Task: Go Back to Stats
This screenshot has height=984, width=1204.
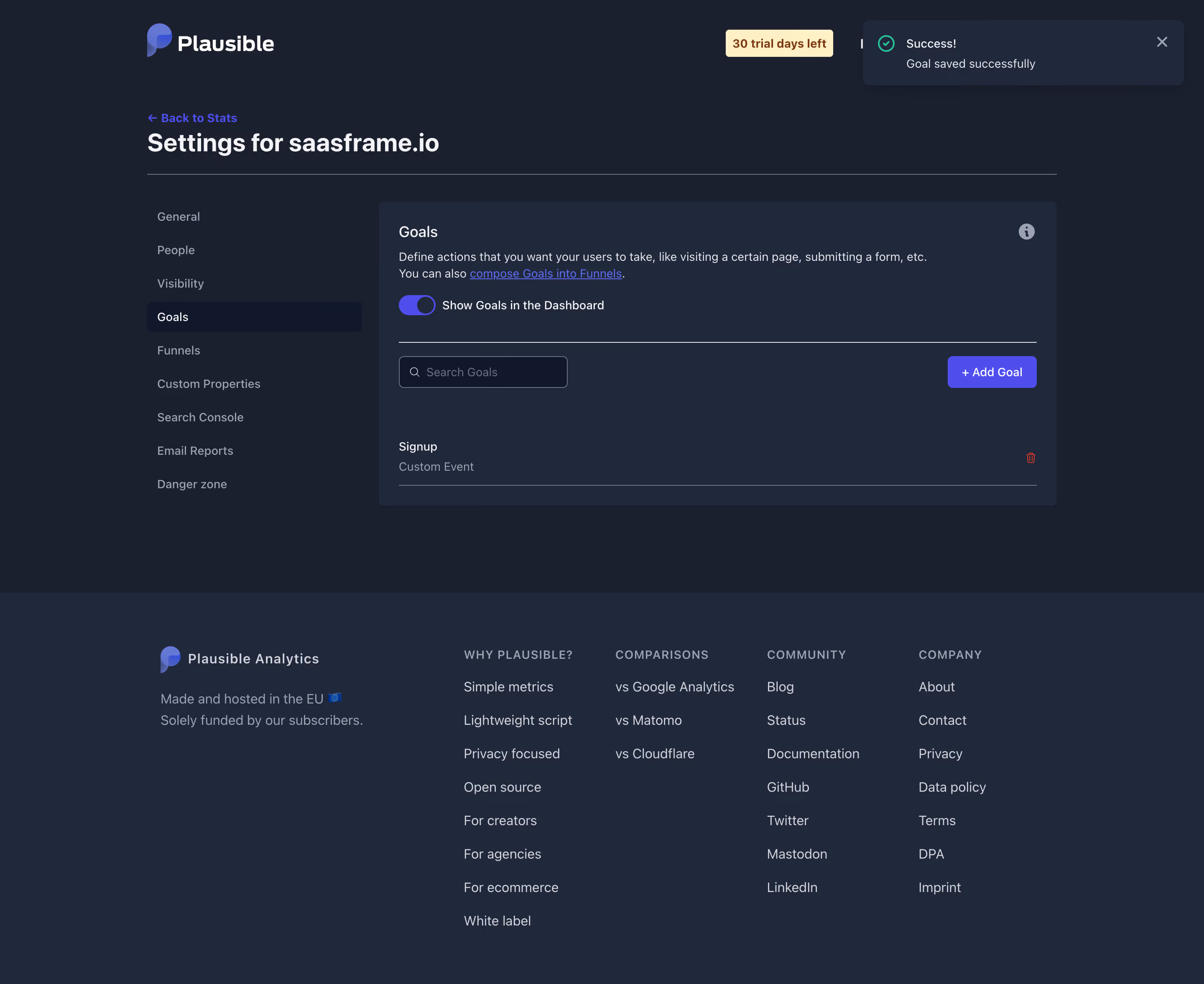Action: [192, 118]
